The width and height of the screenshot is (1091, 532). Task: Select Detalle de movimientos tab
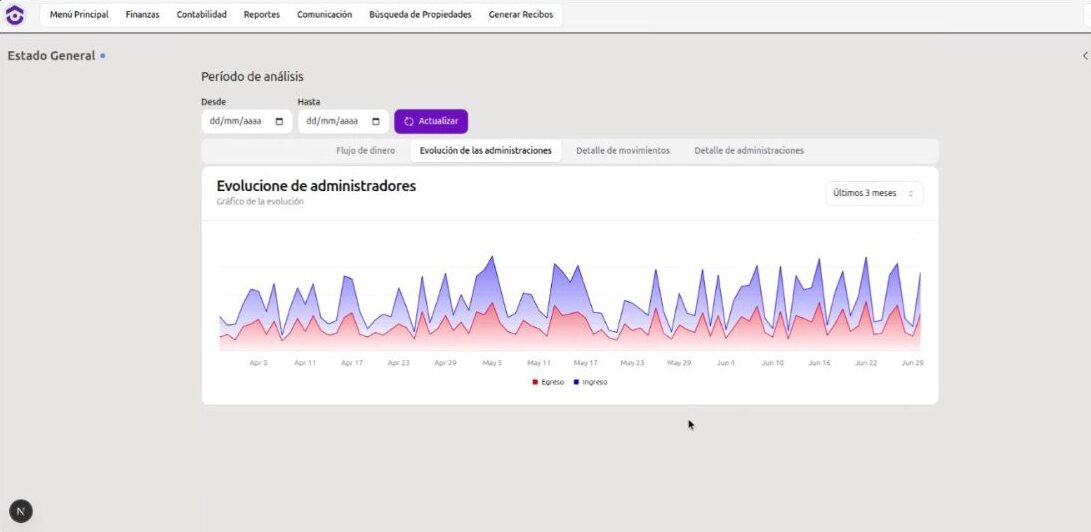(x=622, y=150)
